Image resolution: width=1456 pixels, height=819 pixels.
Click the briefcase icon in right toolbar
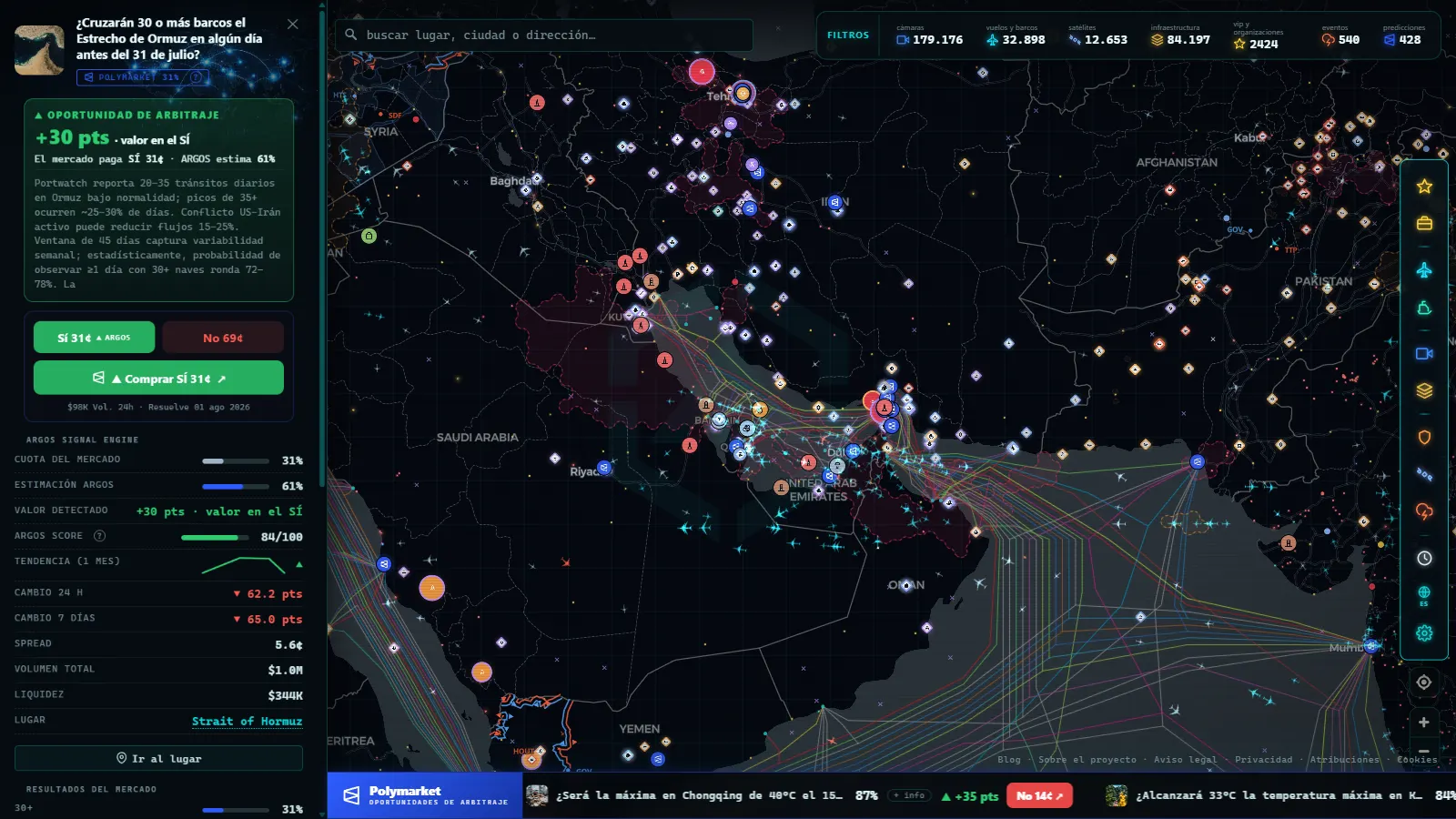(x=1424, y=223)
